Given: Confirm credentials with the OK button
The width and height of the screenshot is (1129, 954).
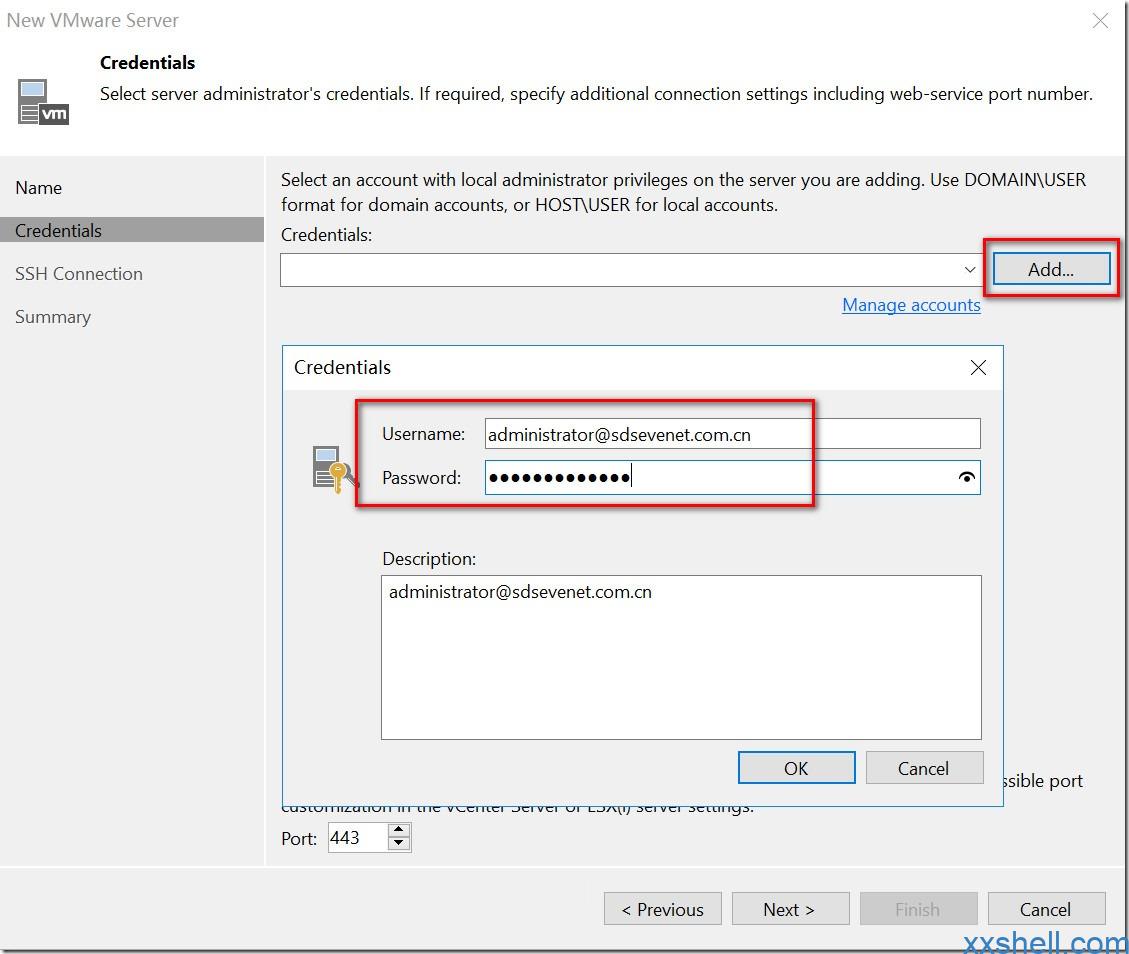Looking at the screenshot, I should click(x=796, y=768).
